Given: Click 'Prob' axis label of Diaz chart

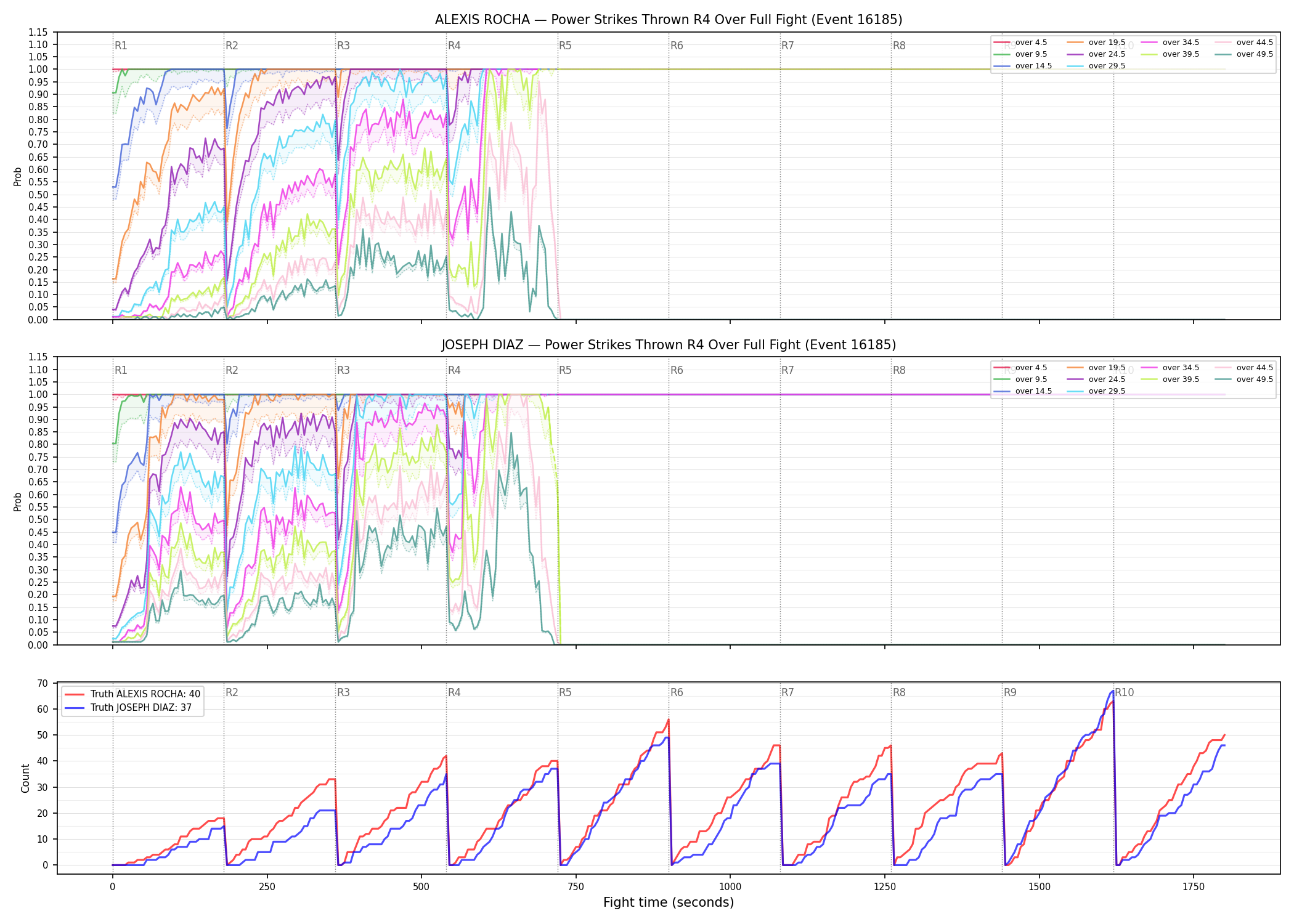Looking at the screenshot, I should click(18, 501).
